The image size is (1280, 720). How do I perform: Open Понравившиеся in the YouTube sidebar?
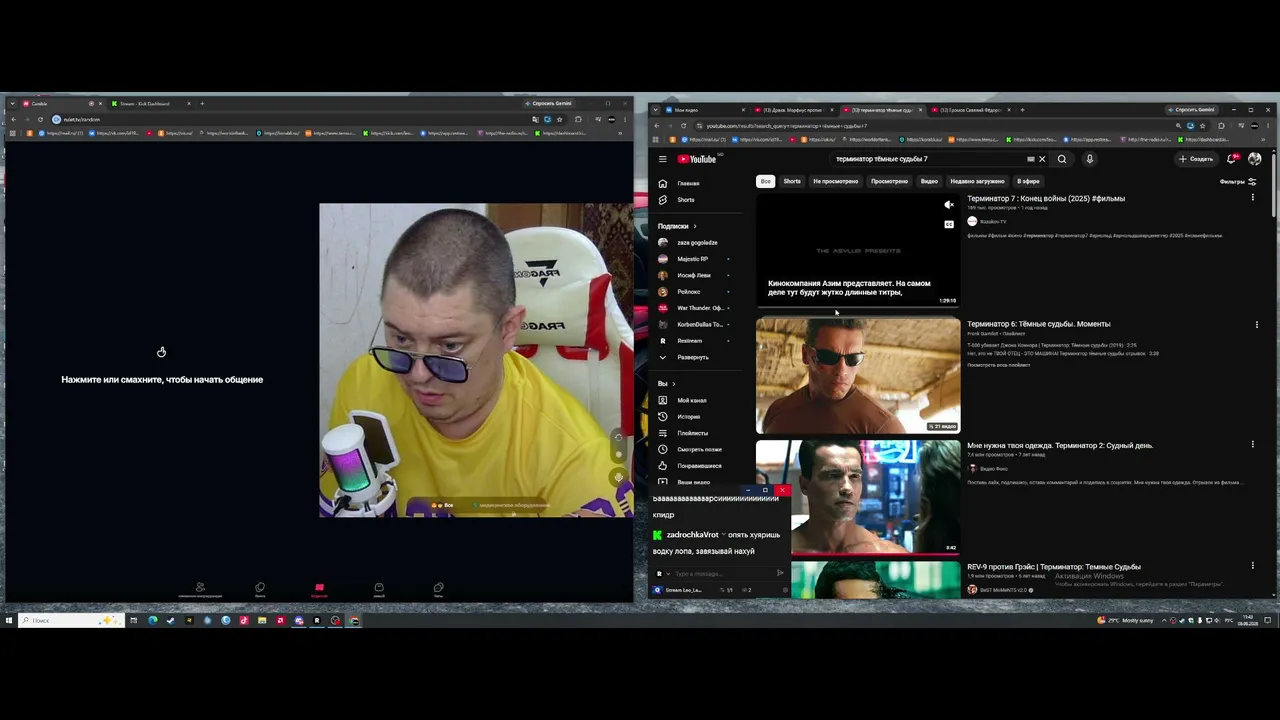(700, 466)
